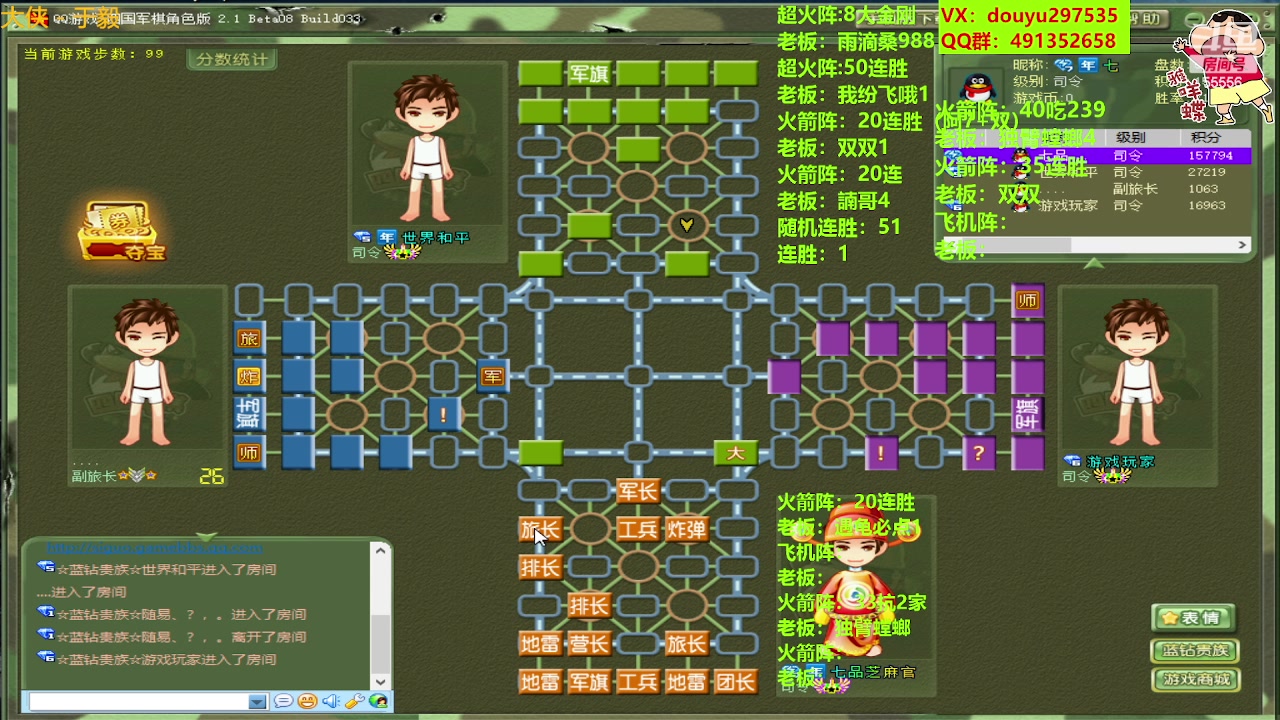Select the orange 旅长 piece beside 营长
Viewport: 1280px width, 720px height.
pyautogui.click(x=686, y=643)
